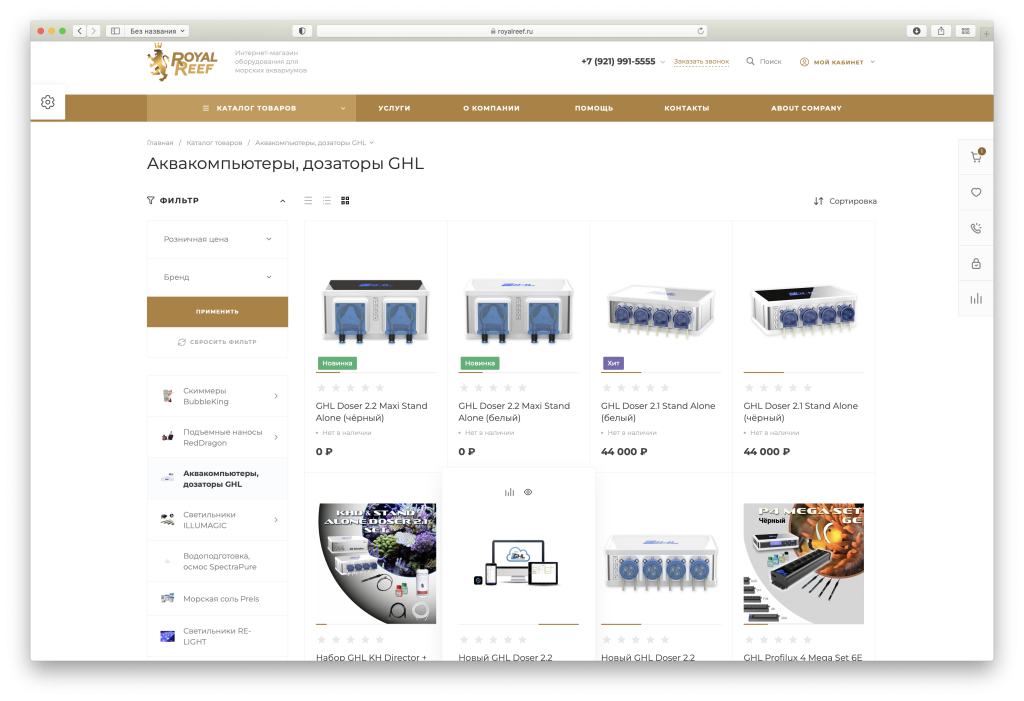Screen dimensions: 1024x701
Task: Collapse the ФИЛЬТР panel
Action: [x=283, y=201]
